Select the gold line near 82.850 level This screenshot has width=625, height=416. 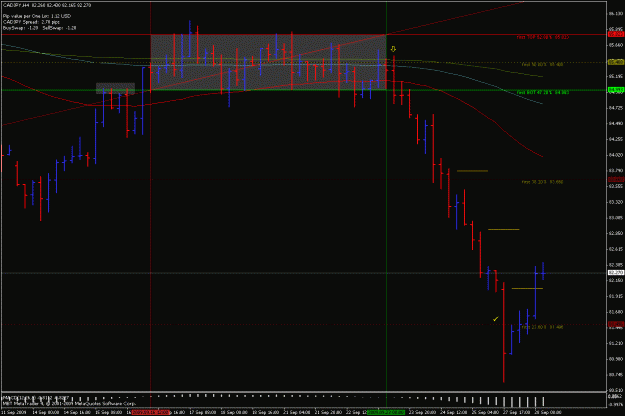tap(504, 230)
